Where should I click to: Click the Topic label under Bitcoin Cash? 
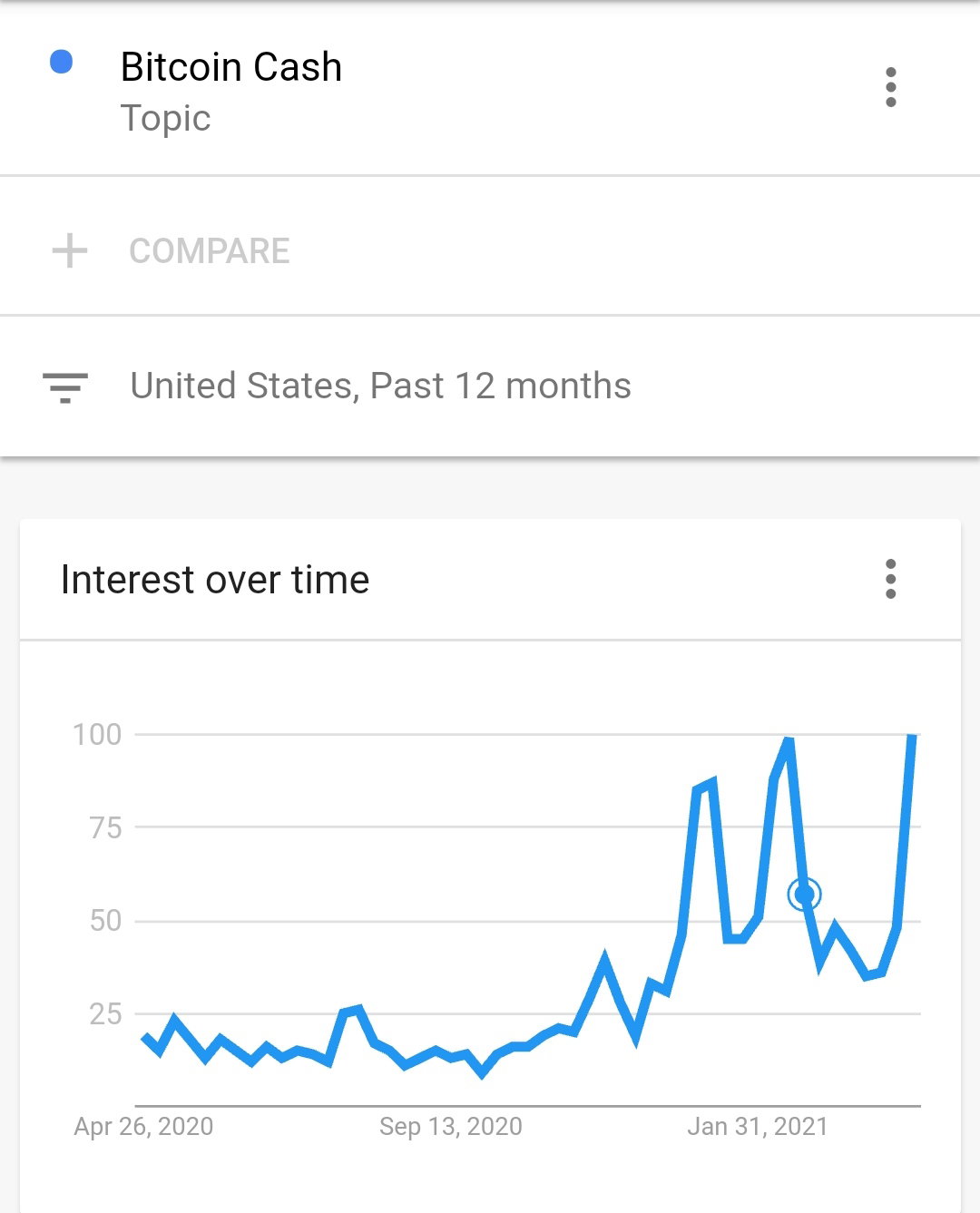point(165,118)
